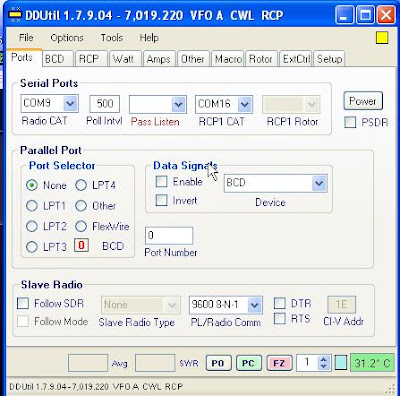Click the Minimize window button
The height and width of the screenshot is (396, 400).
(344, 15)
